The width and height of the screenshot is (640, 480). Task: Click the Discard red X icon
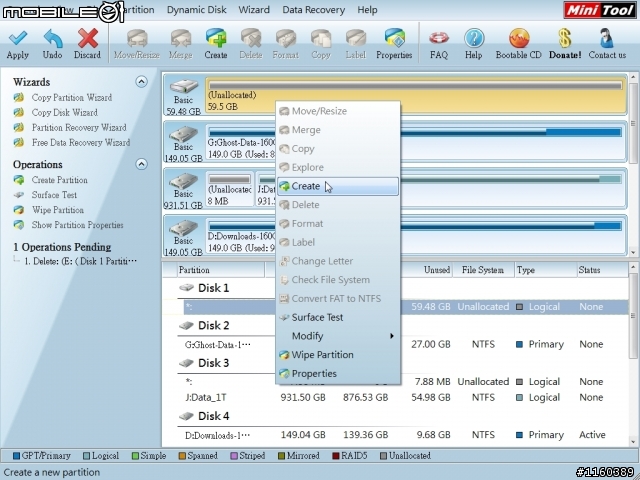87,38
